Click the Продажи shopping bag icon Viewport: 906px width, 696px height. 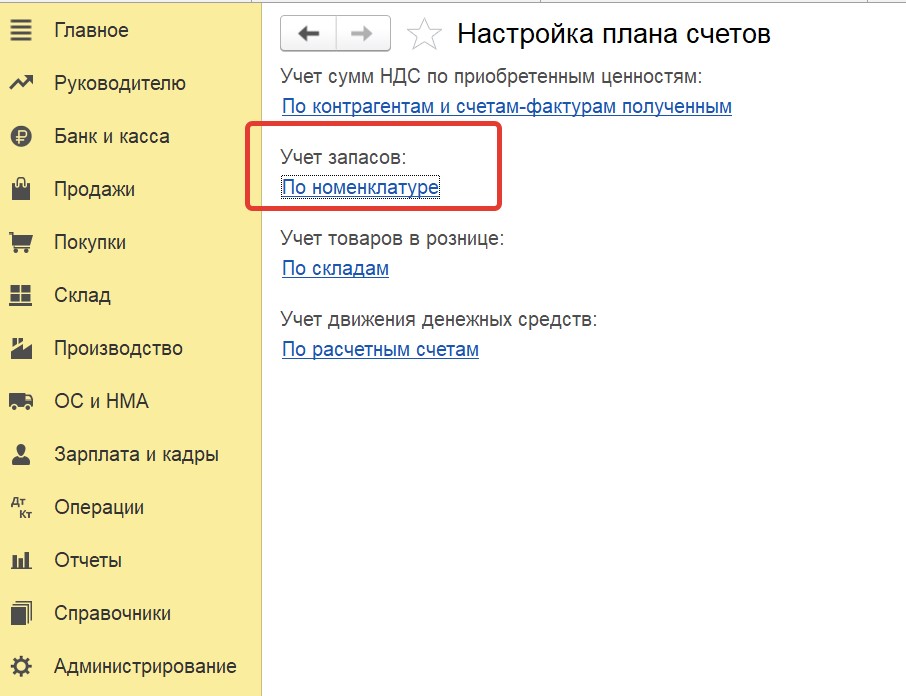pyautogui.click(x=21, y=189)
